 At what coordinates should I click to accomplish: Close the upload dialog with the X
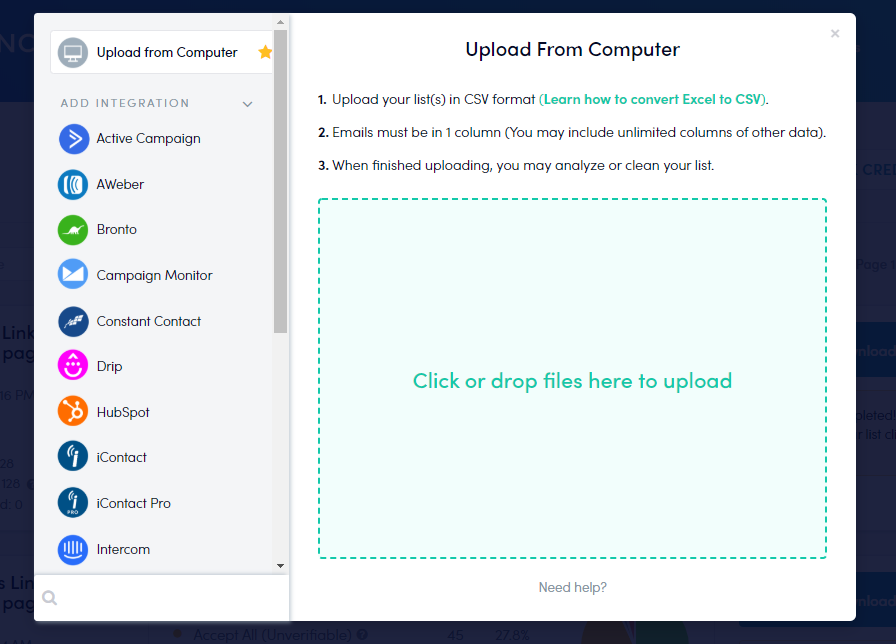point(835,34)
